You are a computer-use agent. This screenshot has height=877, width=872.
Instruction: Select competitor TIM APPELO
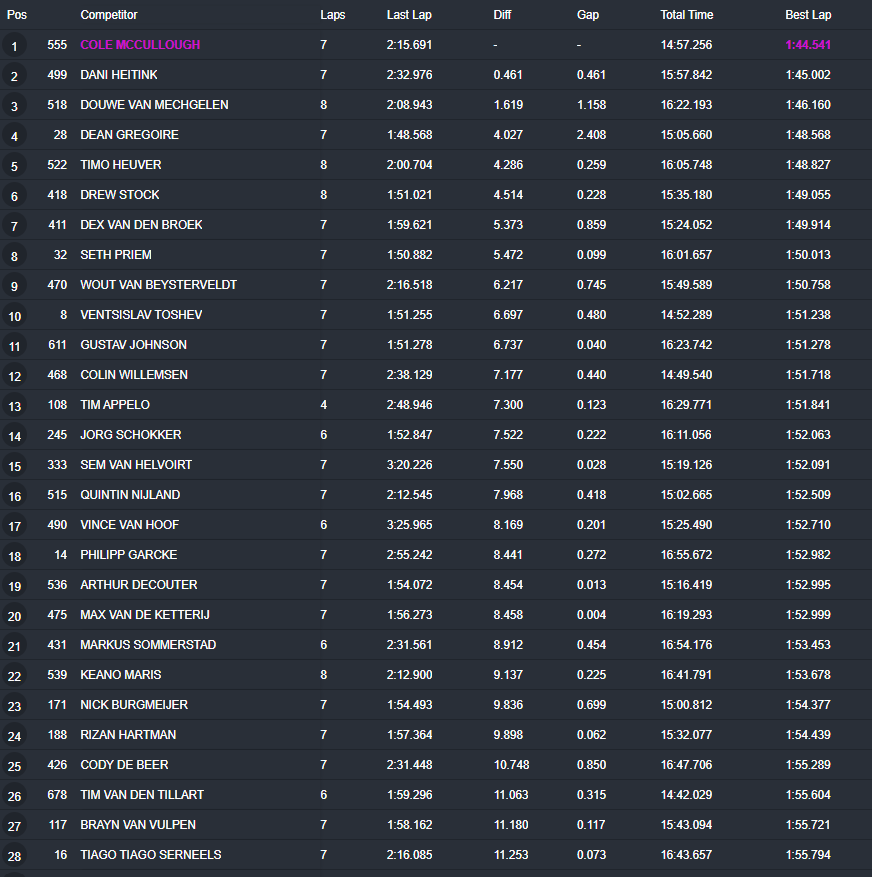115,405
